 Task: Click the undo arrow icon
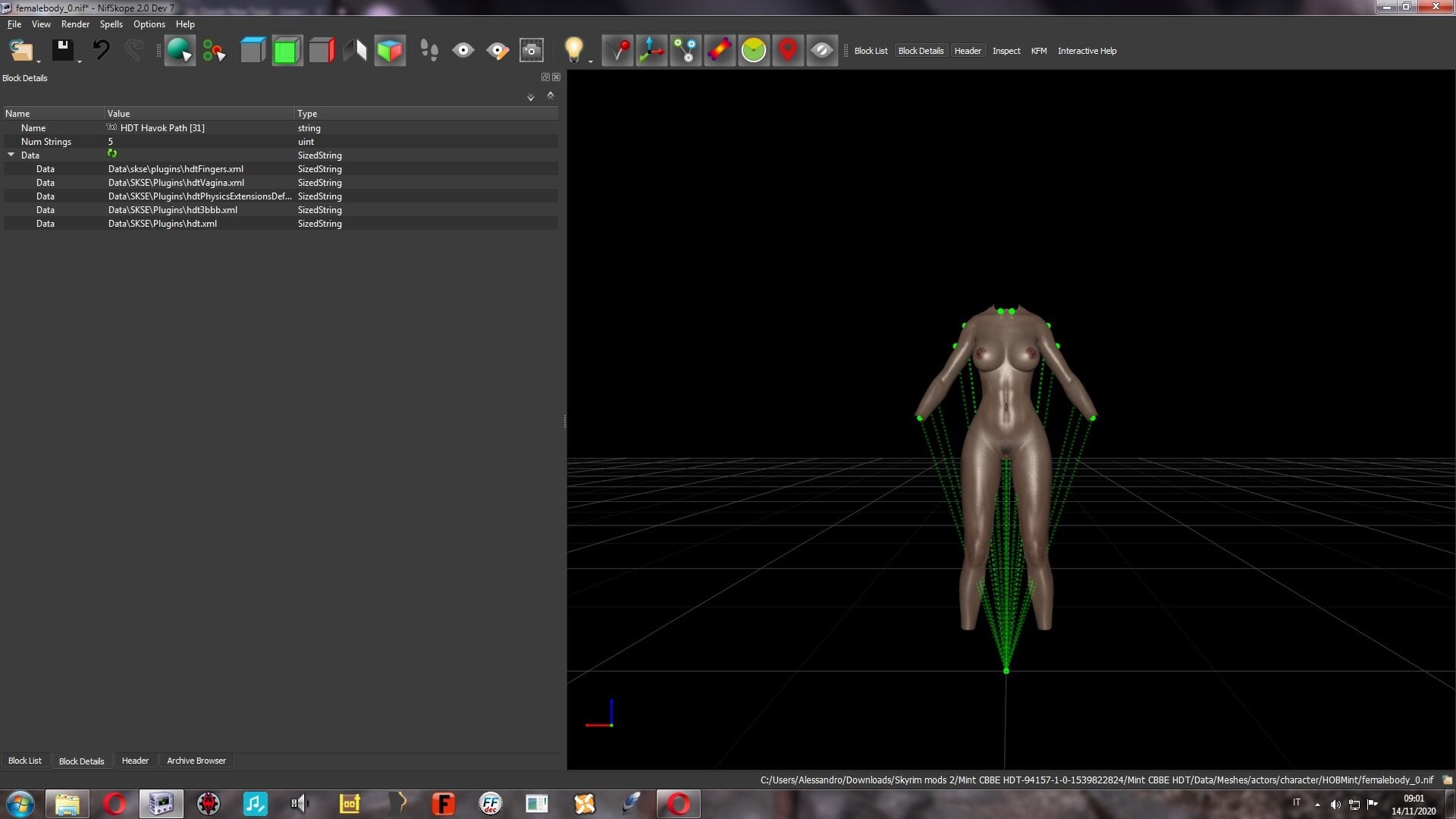[x=101, y=51]
